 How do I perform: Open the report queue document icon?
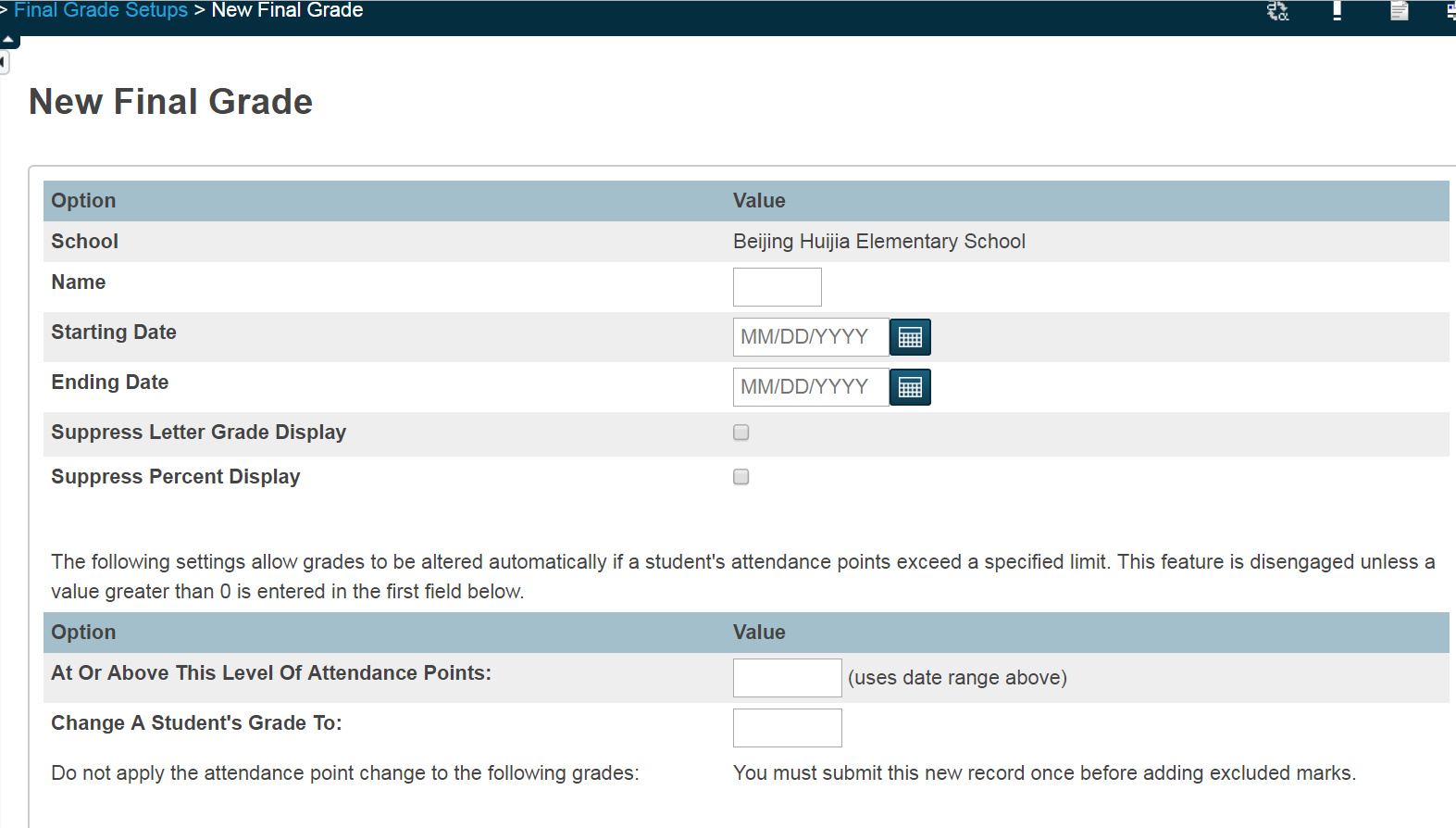coord(1398,12)
